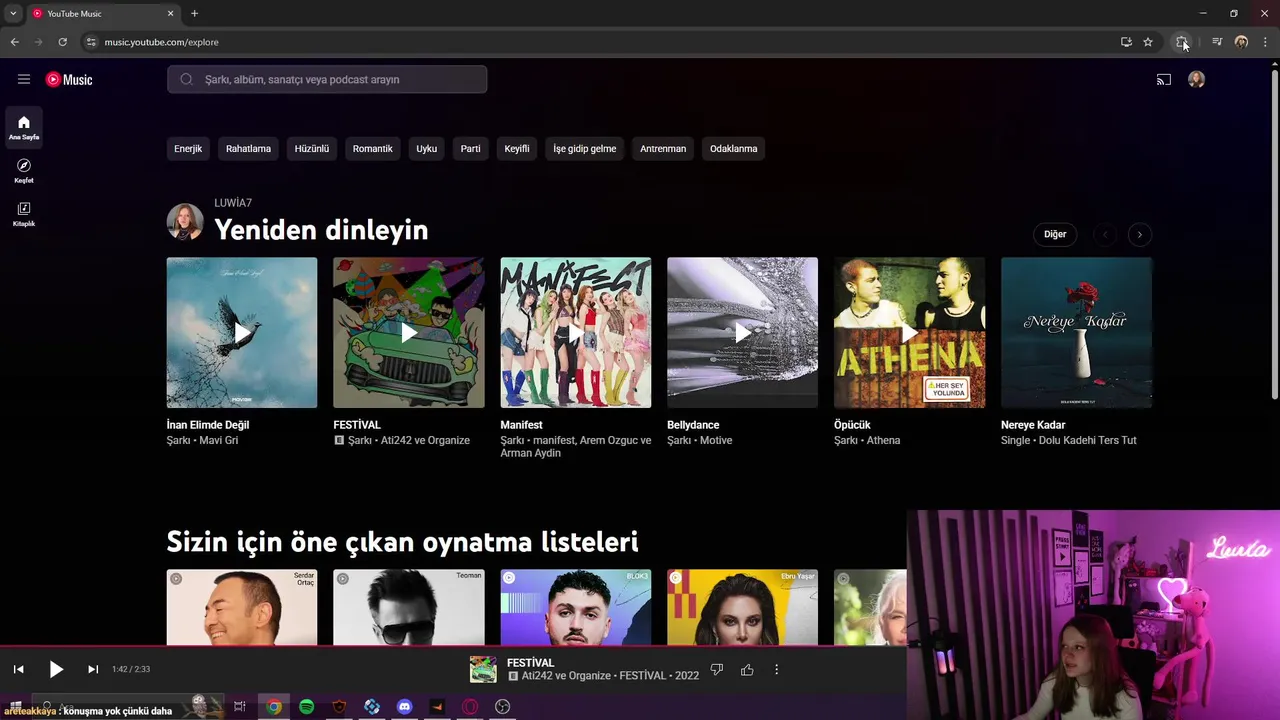Image resolution: width=1280 pixels, height=720 pixels.
Task: Open Nereye Kadar single cover
Action: [x=1076, y=333]
